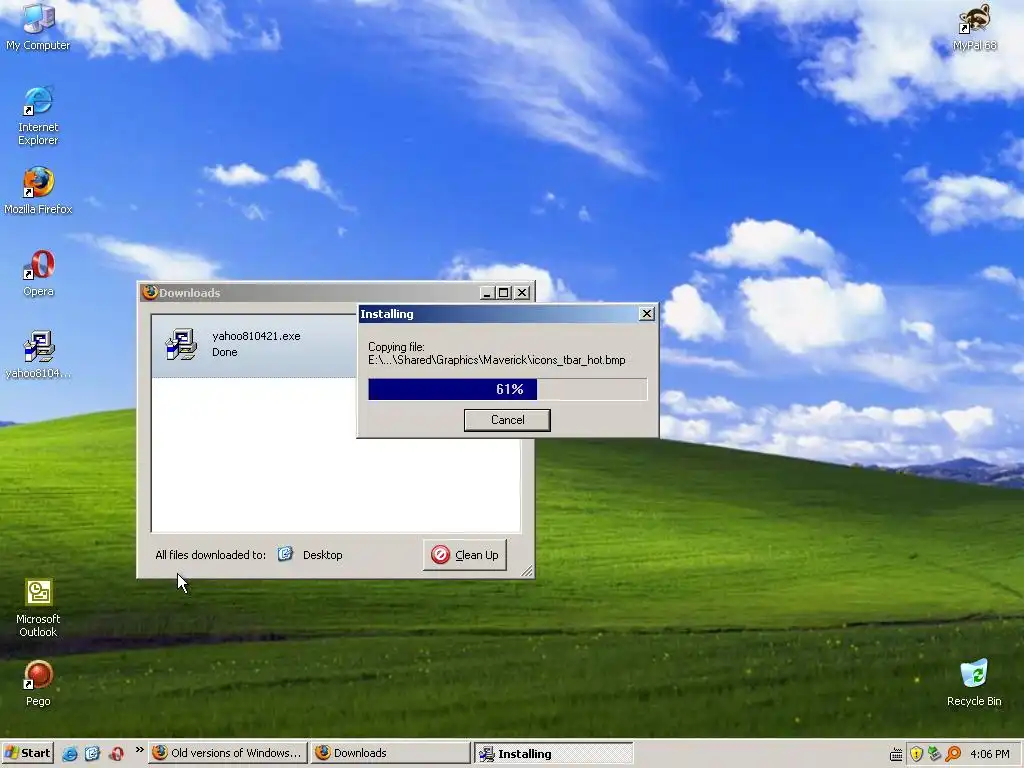Select the Pego desktop shortcut
Screen dimensions: 1024x768
coord(38,683)
